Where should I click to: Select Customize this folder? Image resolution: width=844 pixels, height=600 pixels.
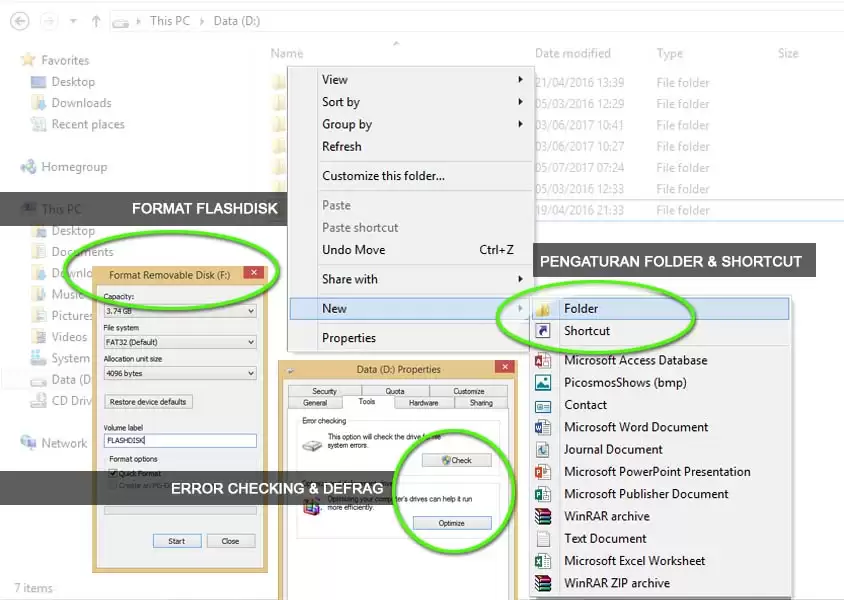[x=412, y=176]
